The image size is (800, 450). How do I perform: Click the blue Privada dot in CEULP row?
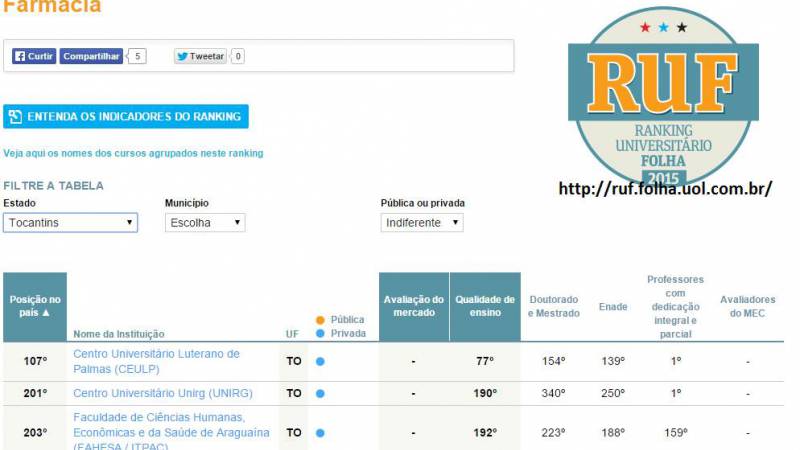click(x=320, y=361)
